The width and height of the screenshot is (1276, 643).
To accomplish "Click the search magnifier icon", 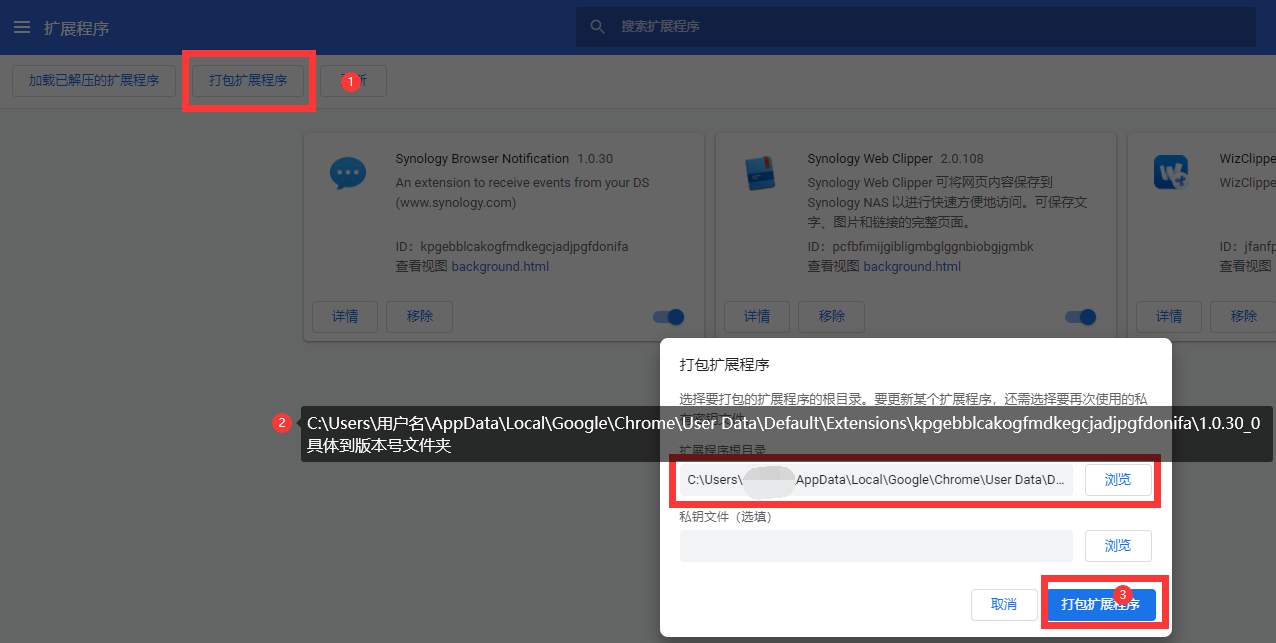I will (x=598, y=27).
